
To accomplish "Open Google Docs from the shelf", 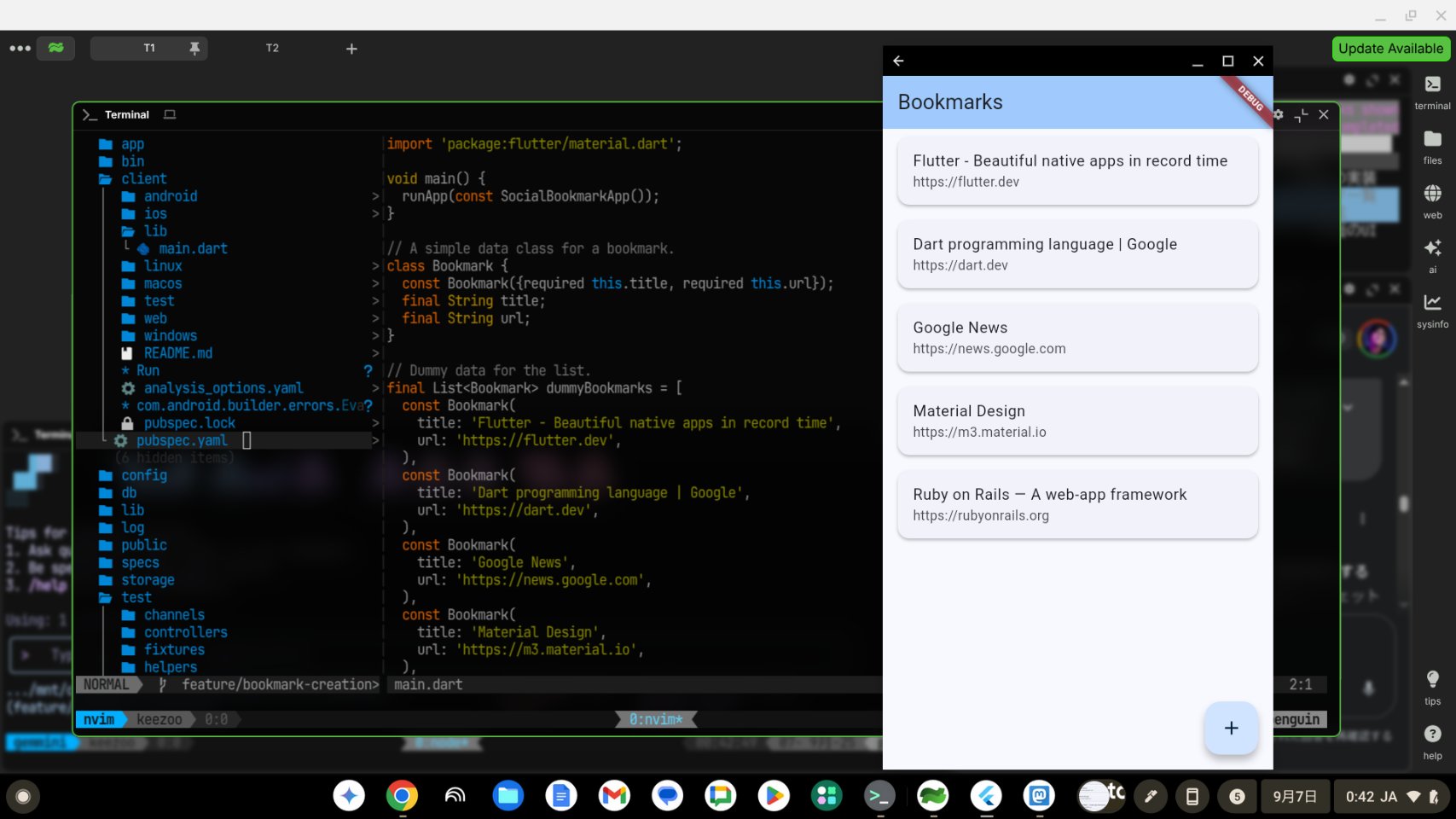I will tap(561, 796).
